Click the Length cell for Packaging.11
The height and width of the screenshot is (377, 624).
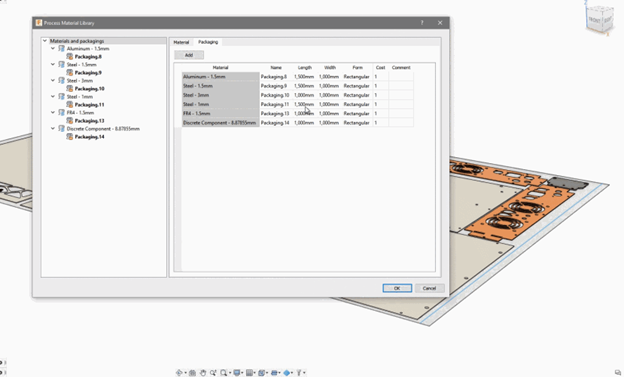304,104
